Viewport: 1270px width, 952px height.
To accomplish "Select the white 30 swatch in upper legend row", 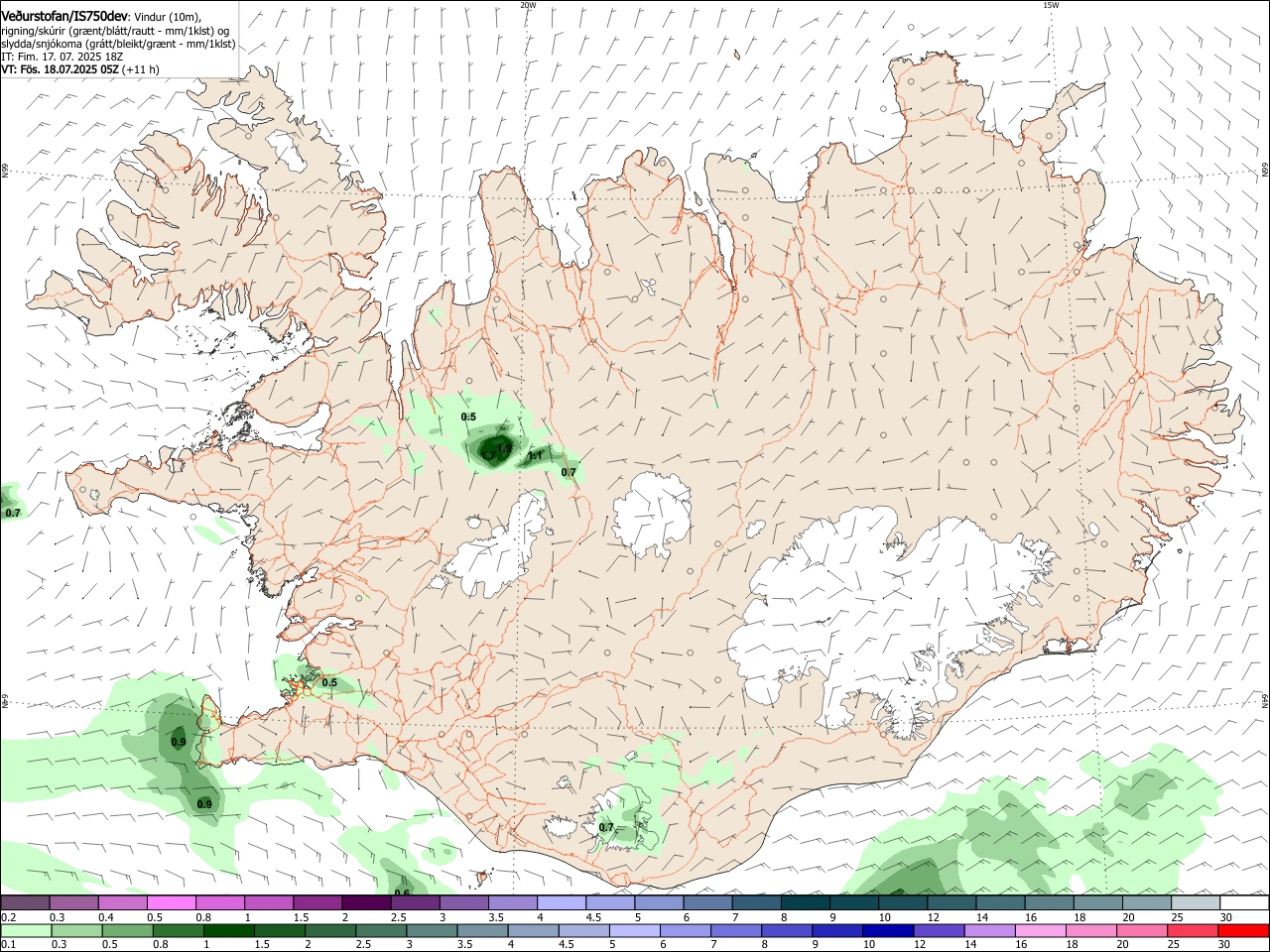I will click(x=1244, y=902).
